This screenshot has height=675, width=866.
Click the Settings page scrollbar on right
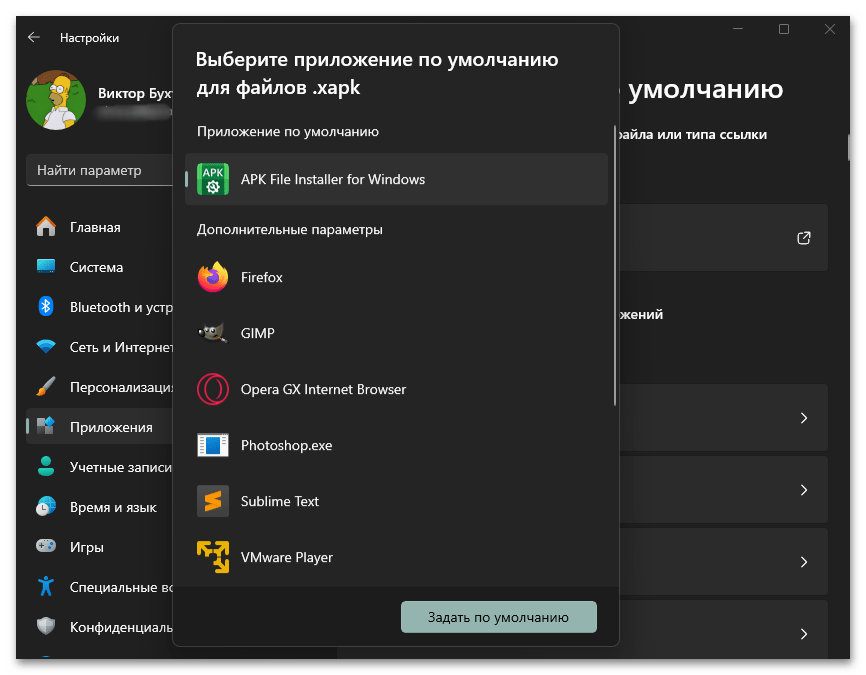(x=848, y=146)
